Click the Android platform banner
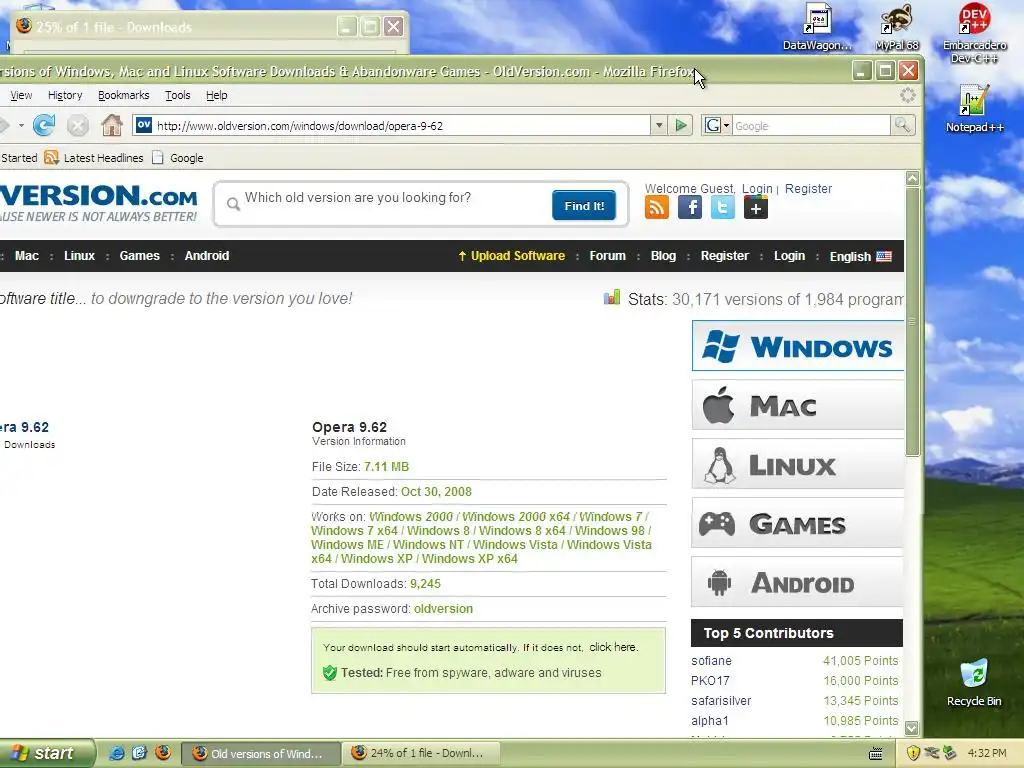The image size is (1024, 768). tap(797, 582)
